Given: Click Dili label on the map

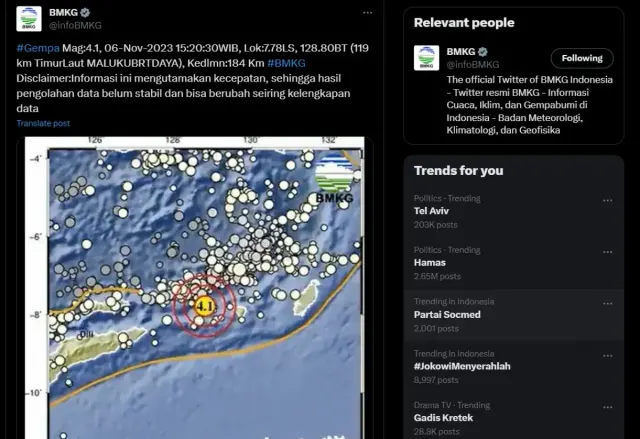Looking at the screenshot, I should (x=86, y=335).
